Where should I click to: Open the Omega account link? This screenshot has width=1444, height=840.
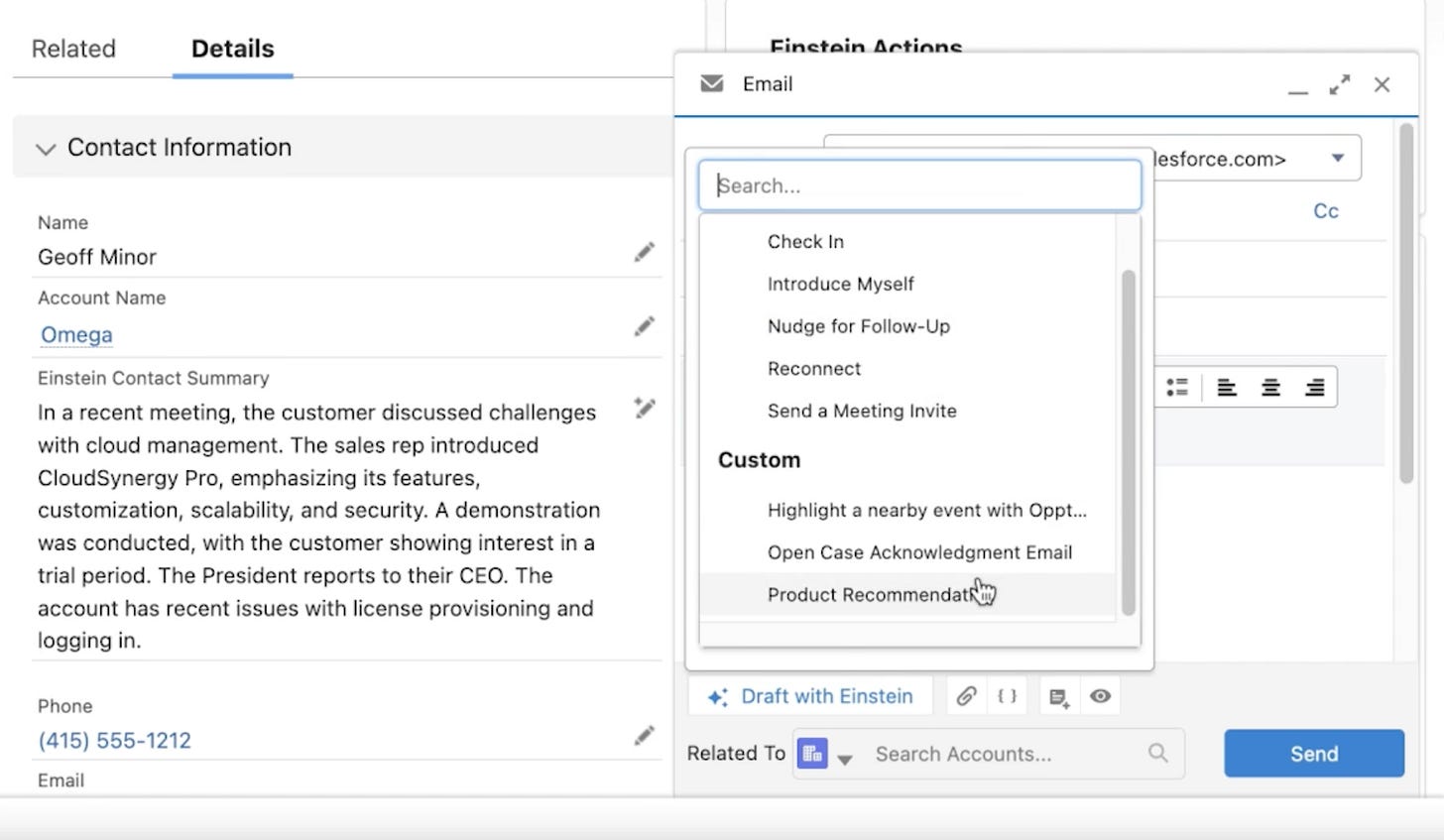pos(76,335)
